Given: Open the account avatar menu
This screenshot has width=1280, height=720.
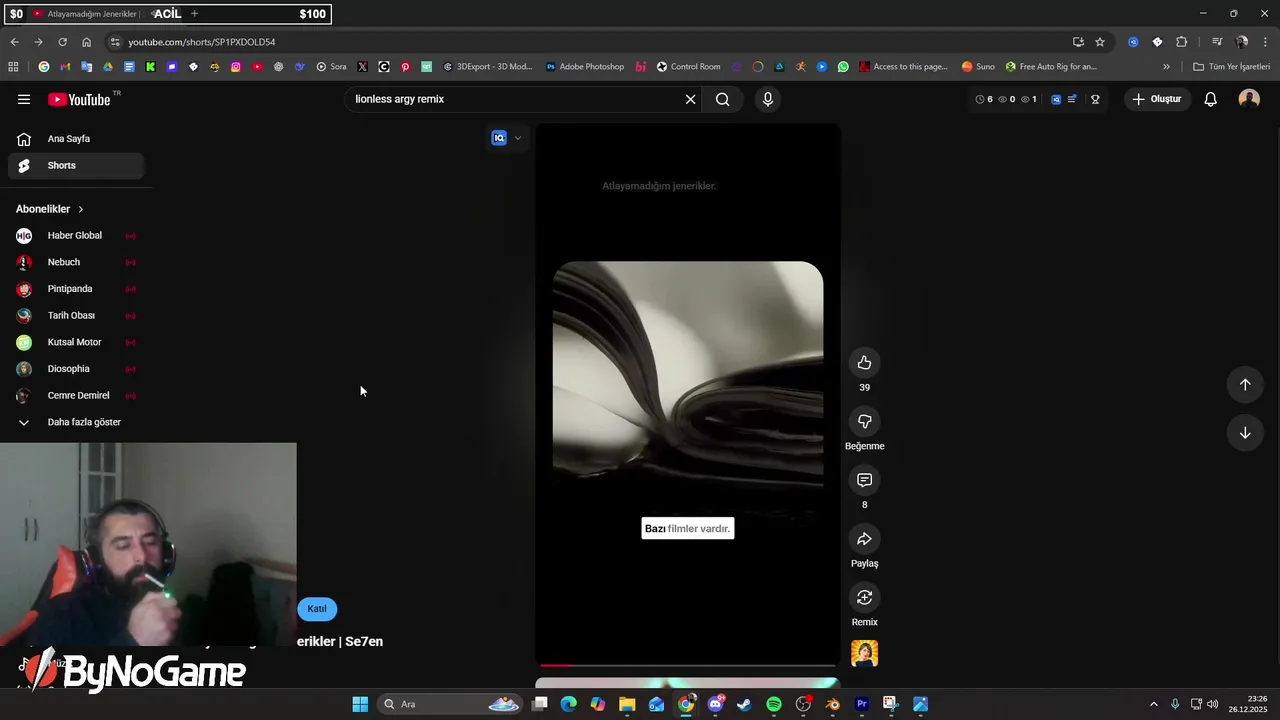Looking at the screenshot, I should click(x=1249, y=99).
